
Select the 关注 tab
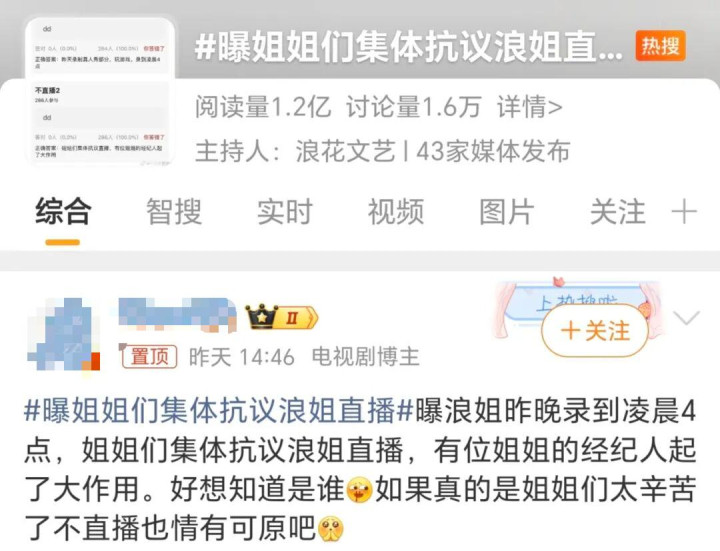tap(618, 212)
